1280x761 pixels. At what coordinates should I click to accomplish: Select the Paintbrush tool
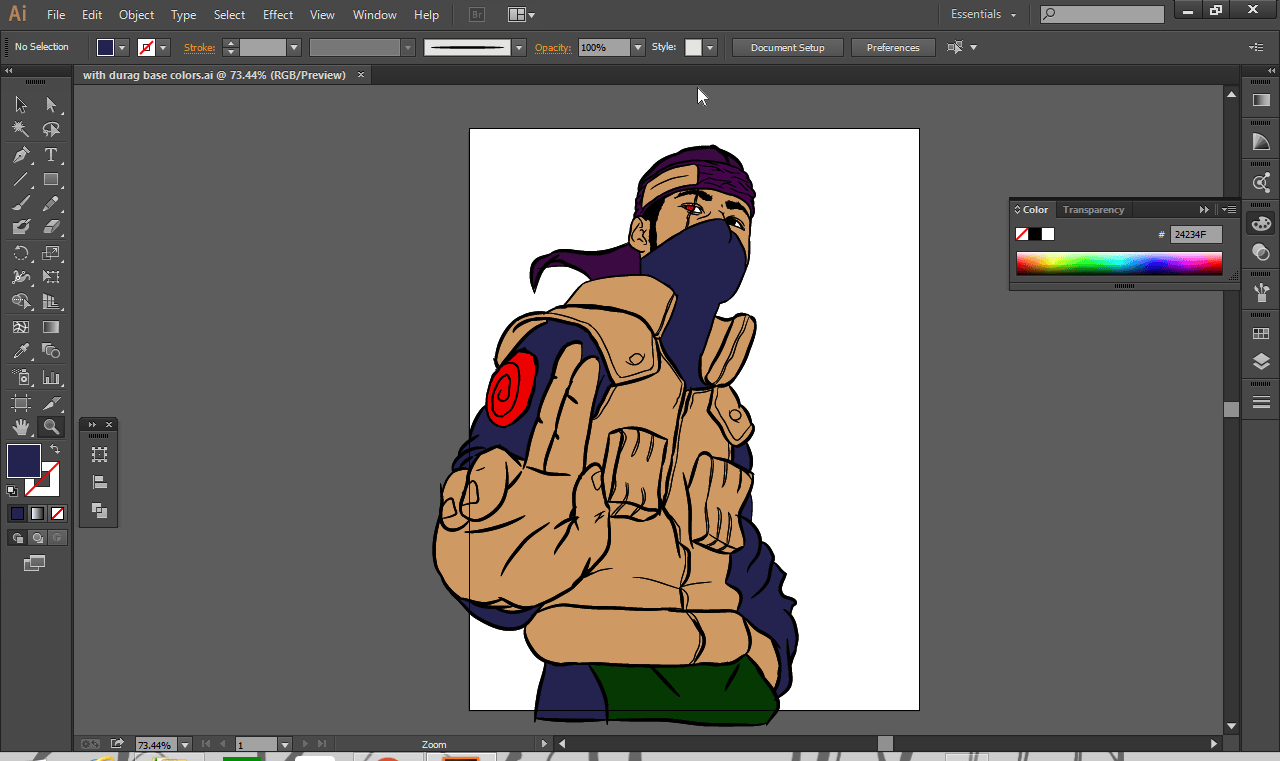(20, 204)
